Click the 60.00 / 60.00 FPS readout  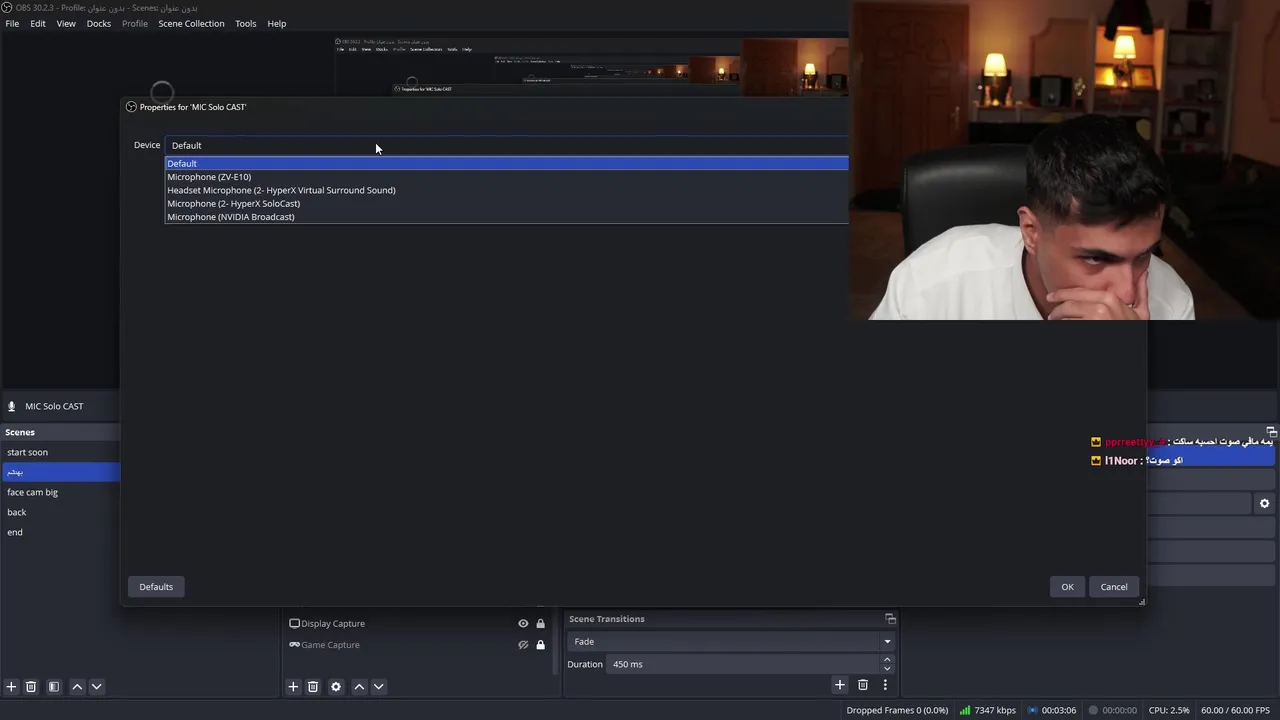point(1235,710)
